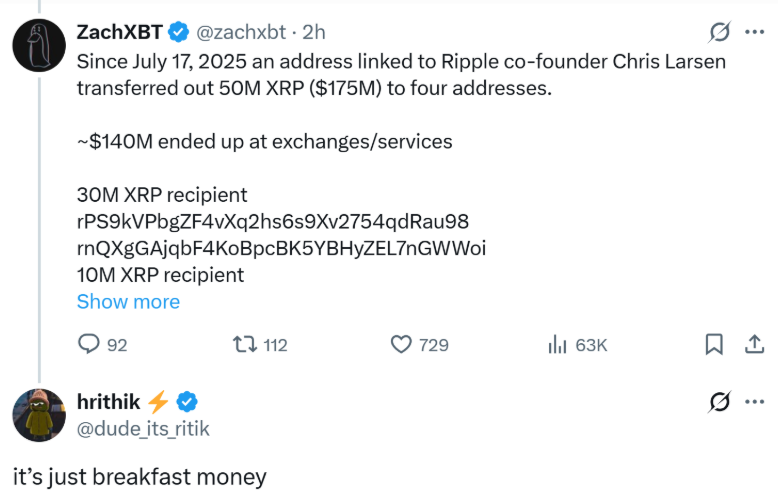Open hrithik's profile avatar
The image size is (778, 499).
click(x=39, y=414)
